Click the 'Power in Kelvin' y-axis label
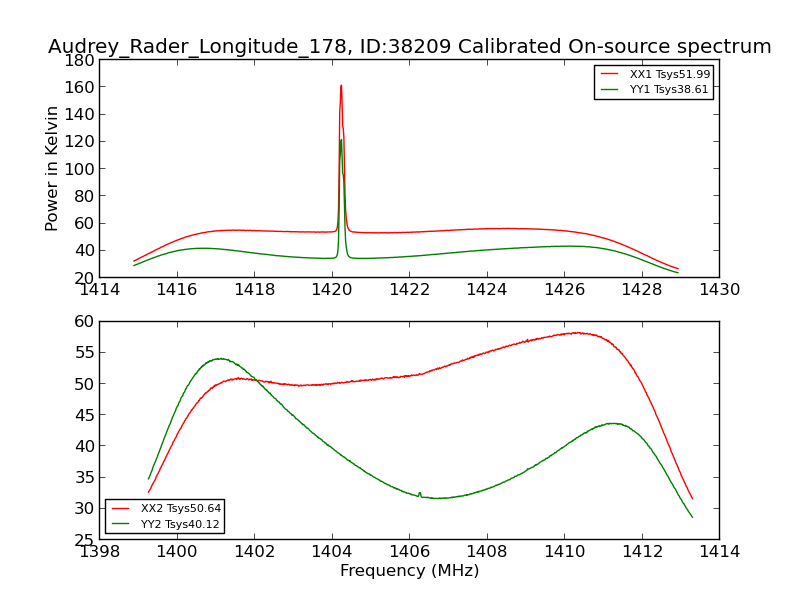 51,169
